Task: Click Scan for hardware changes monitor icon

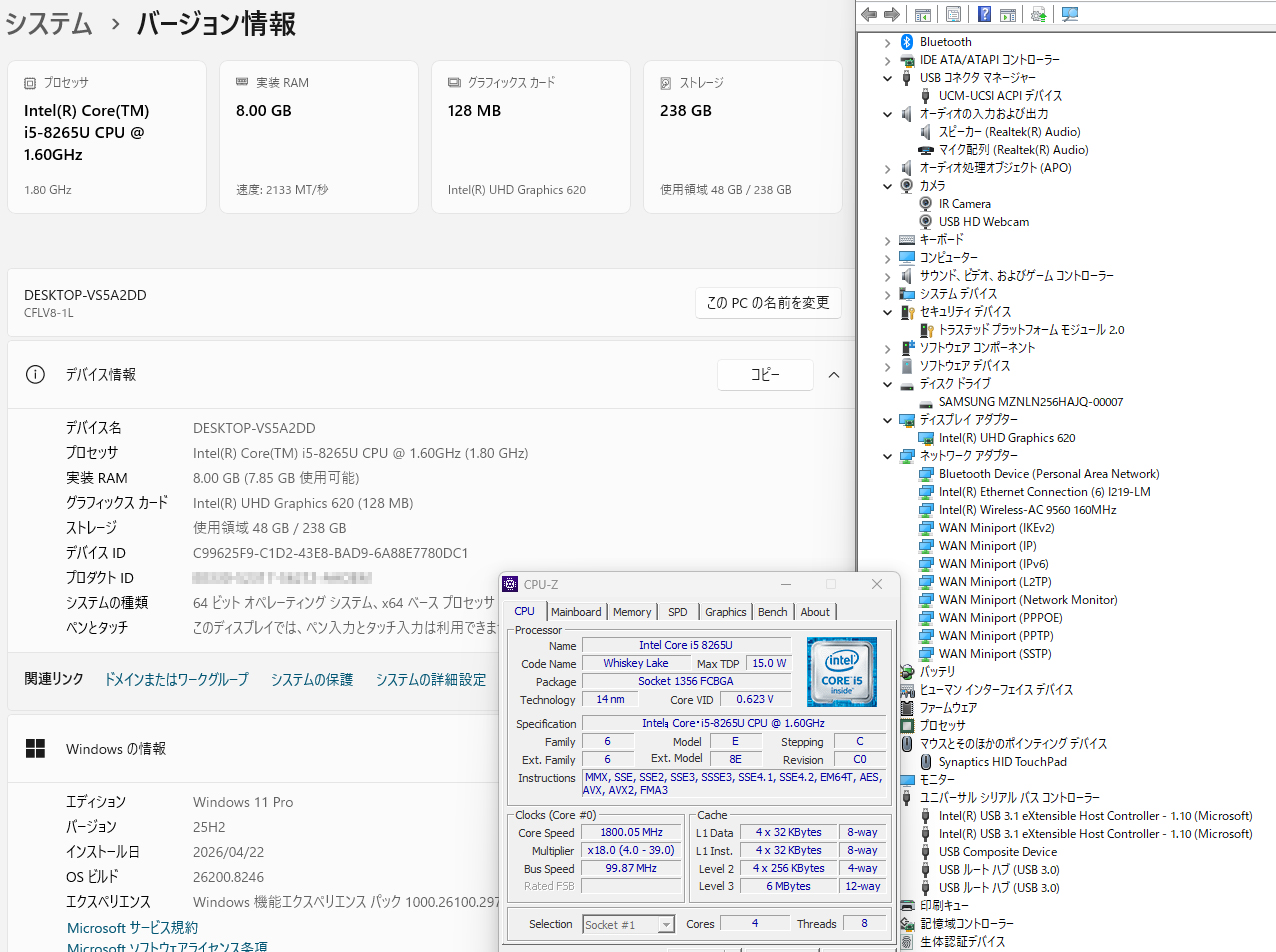Action: pos(1070,14)
